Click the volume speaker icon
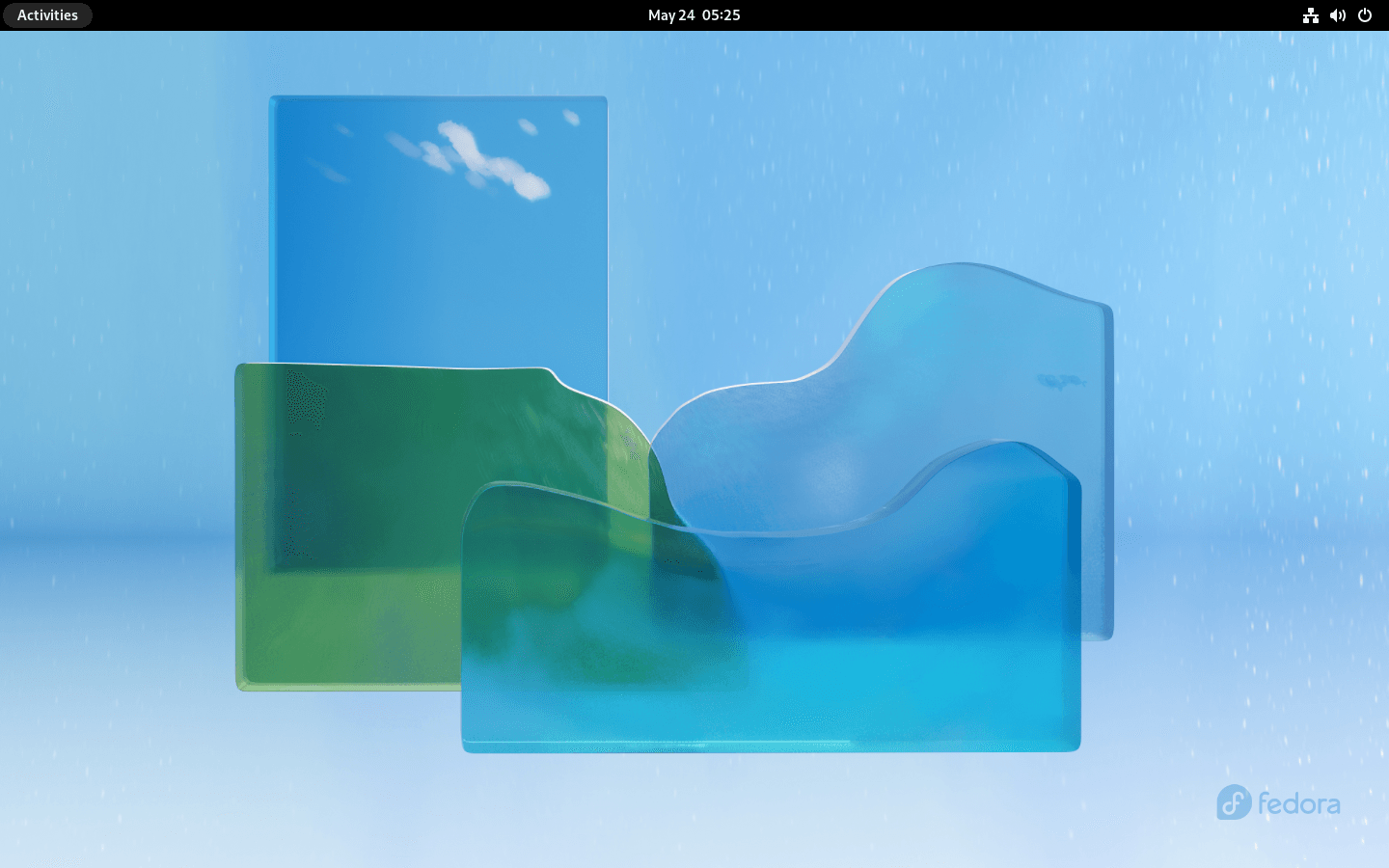 point(1338,15)
